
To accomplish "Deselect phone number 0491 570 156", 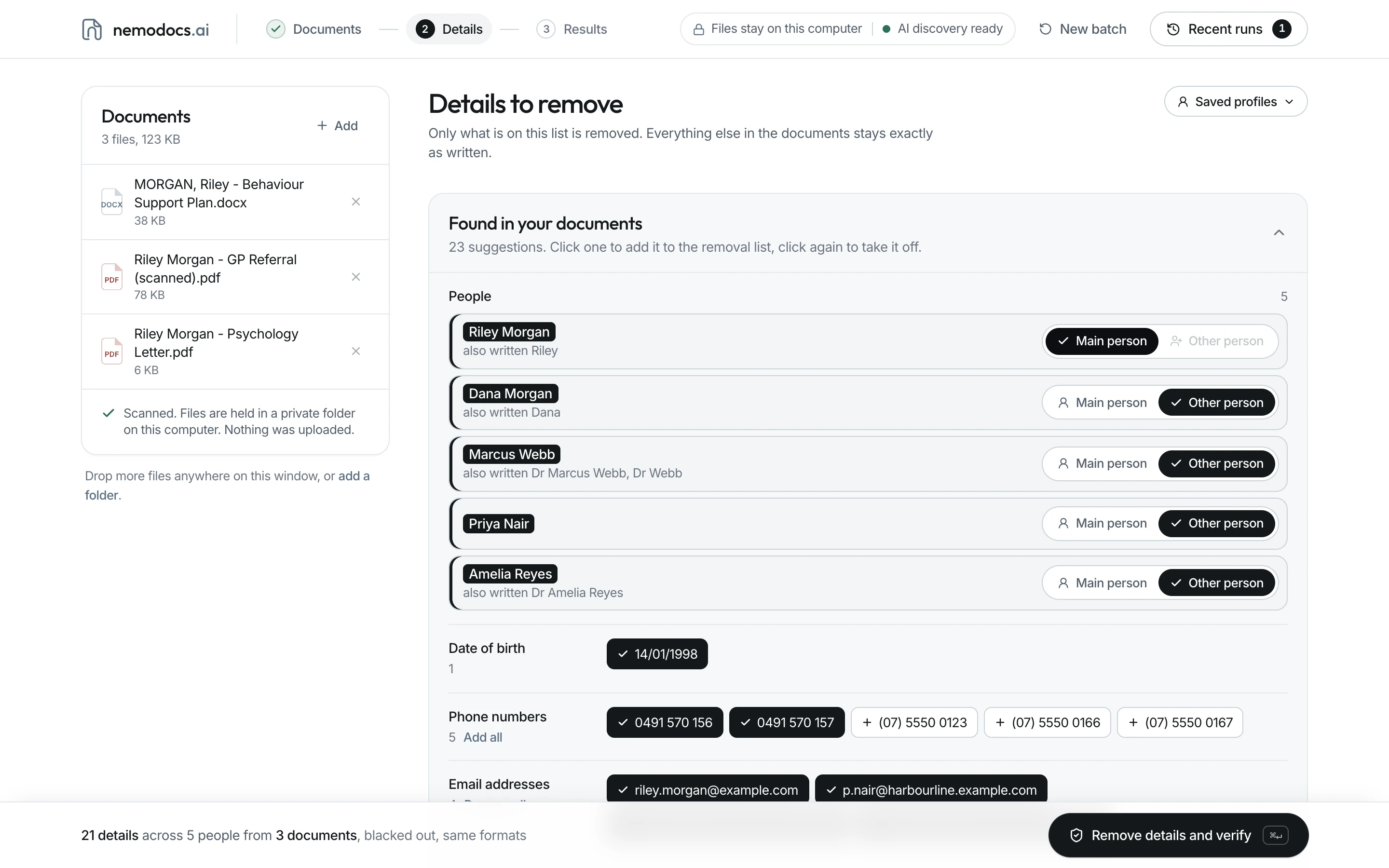I will coord(665,722).
